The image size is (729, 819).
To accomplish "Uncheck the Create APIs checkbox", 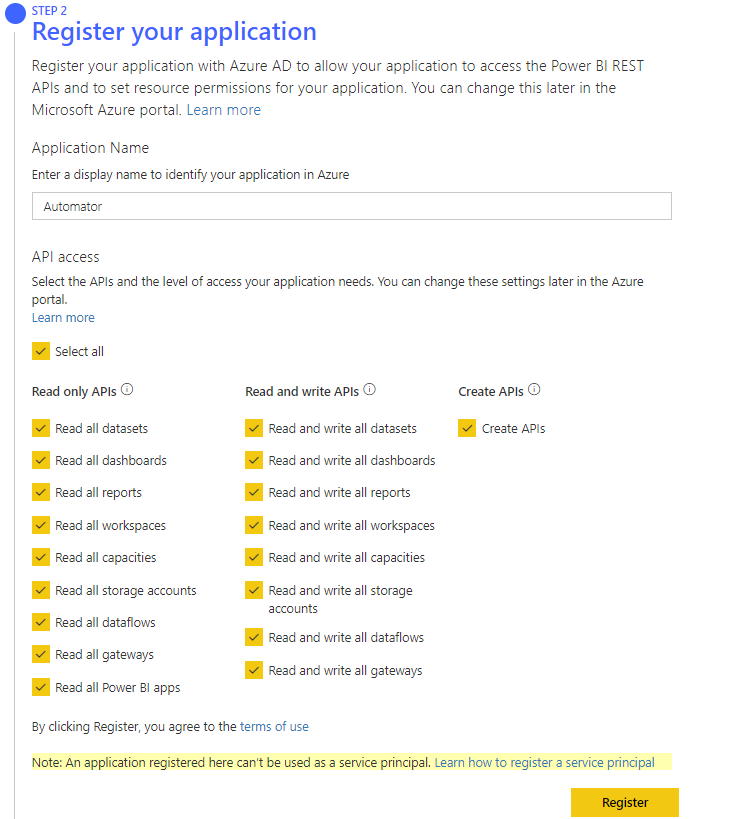I will [467, 428].
